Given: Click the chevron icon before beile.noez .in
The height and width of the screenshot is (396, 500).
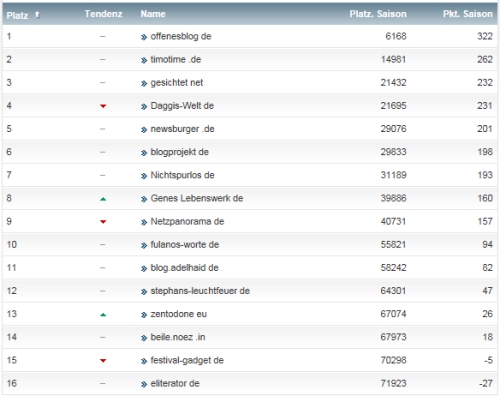Looking at the screenshot, I should click(x=144, y=338).
